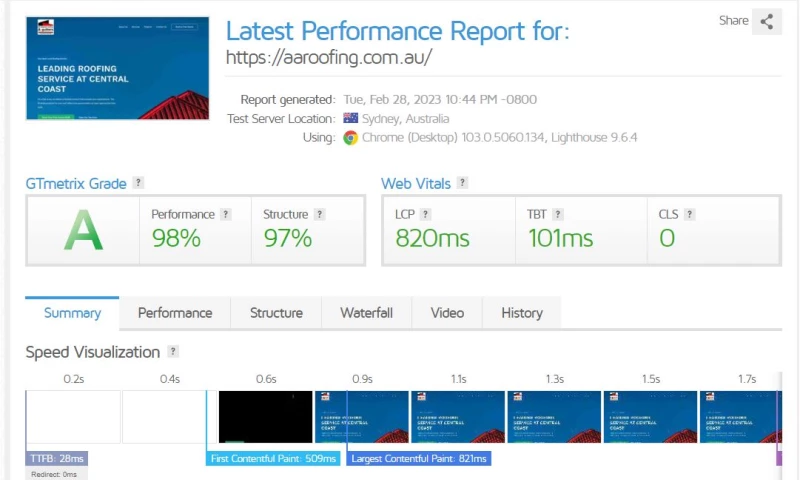
Task: Click the First Contentful Paint 509ms marker
Action: click(x=275, y=459)
